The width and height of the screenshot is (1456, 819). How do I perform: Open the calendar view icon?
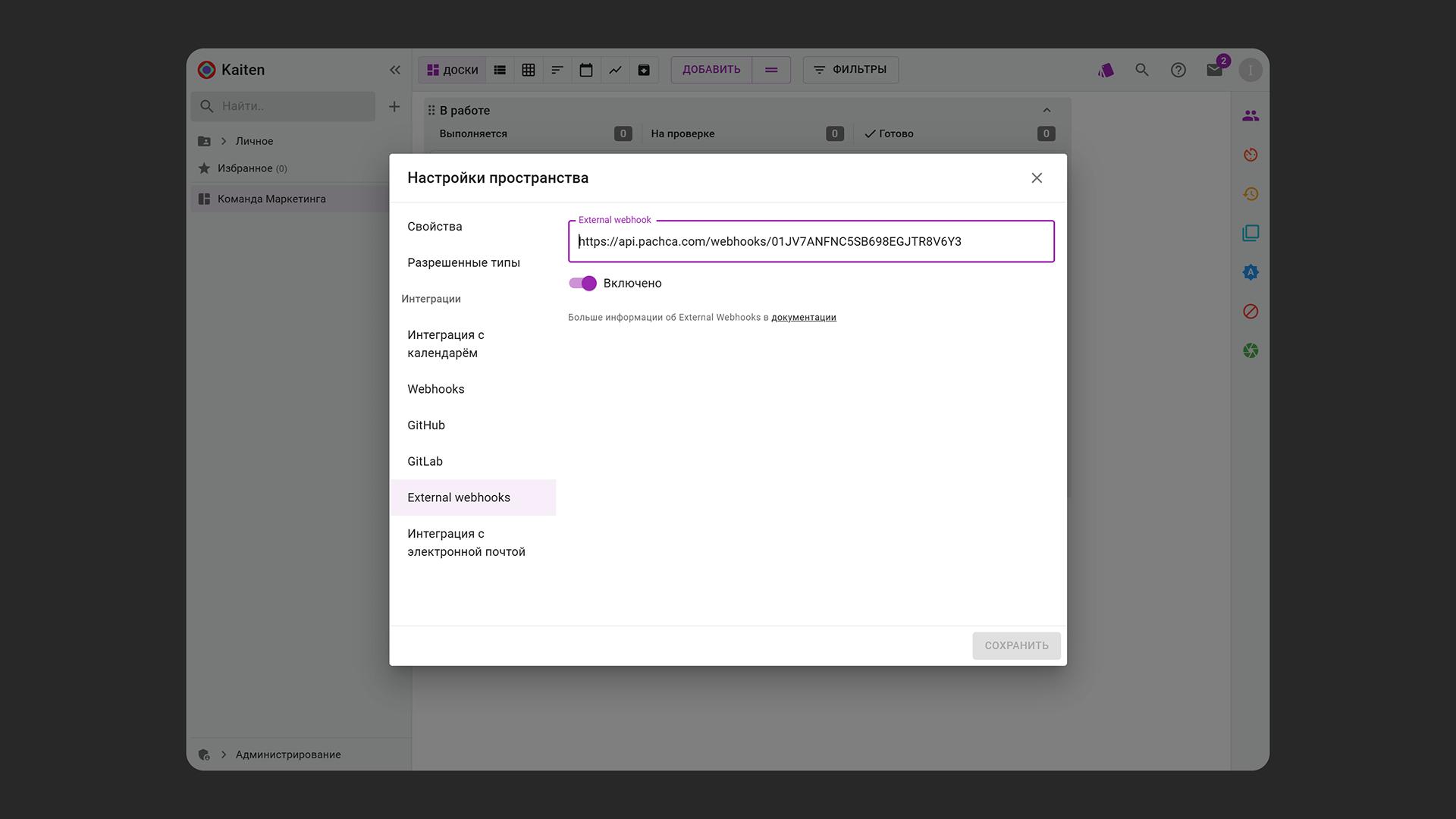[x=586, y=70]
